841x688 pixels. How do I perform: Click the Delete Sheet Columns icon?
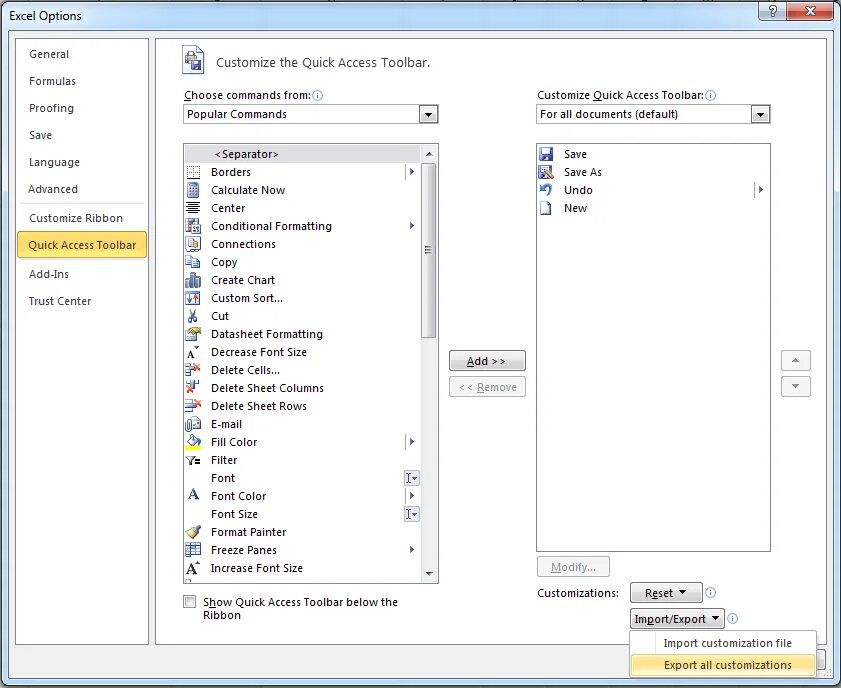point(193,388)
